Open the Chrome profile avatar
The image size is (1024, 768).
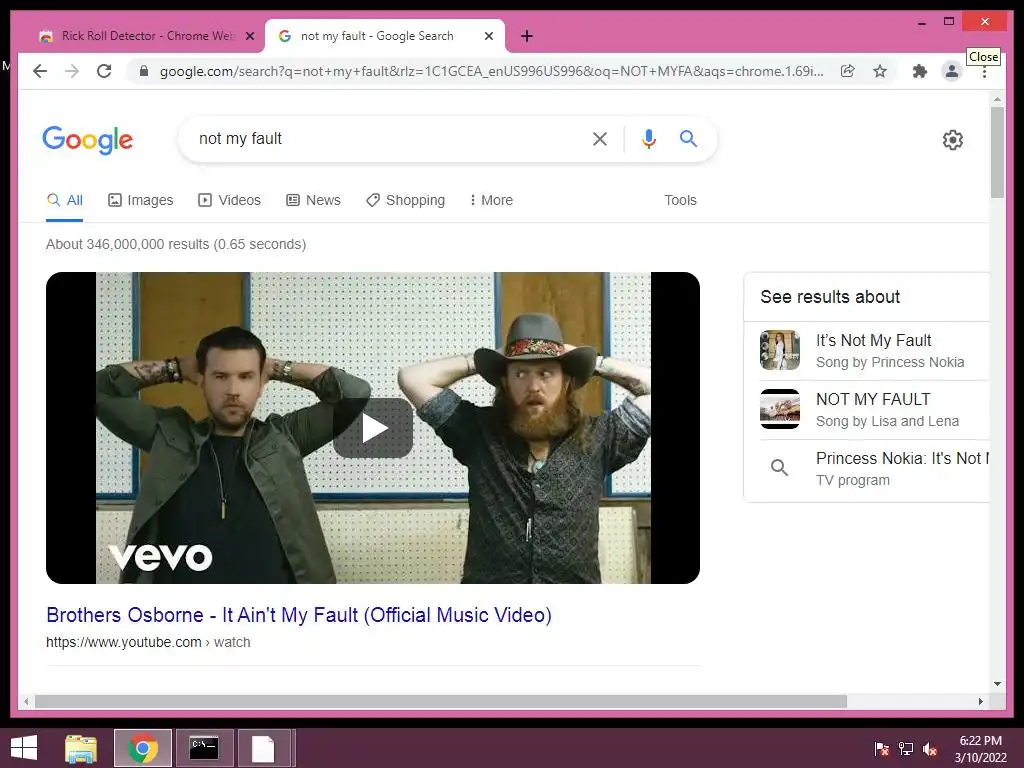pyautogui.click(x=952, y=71)
